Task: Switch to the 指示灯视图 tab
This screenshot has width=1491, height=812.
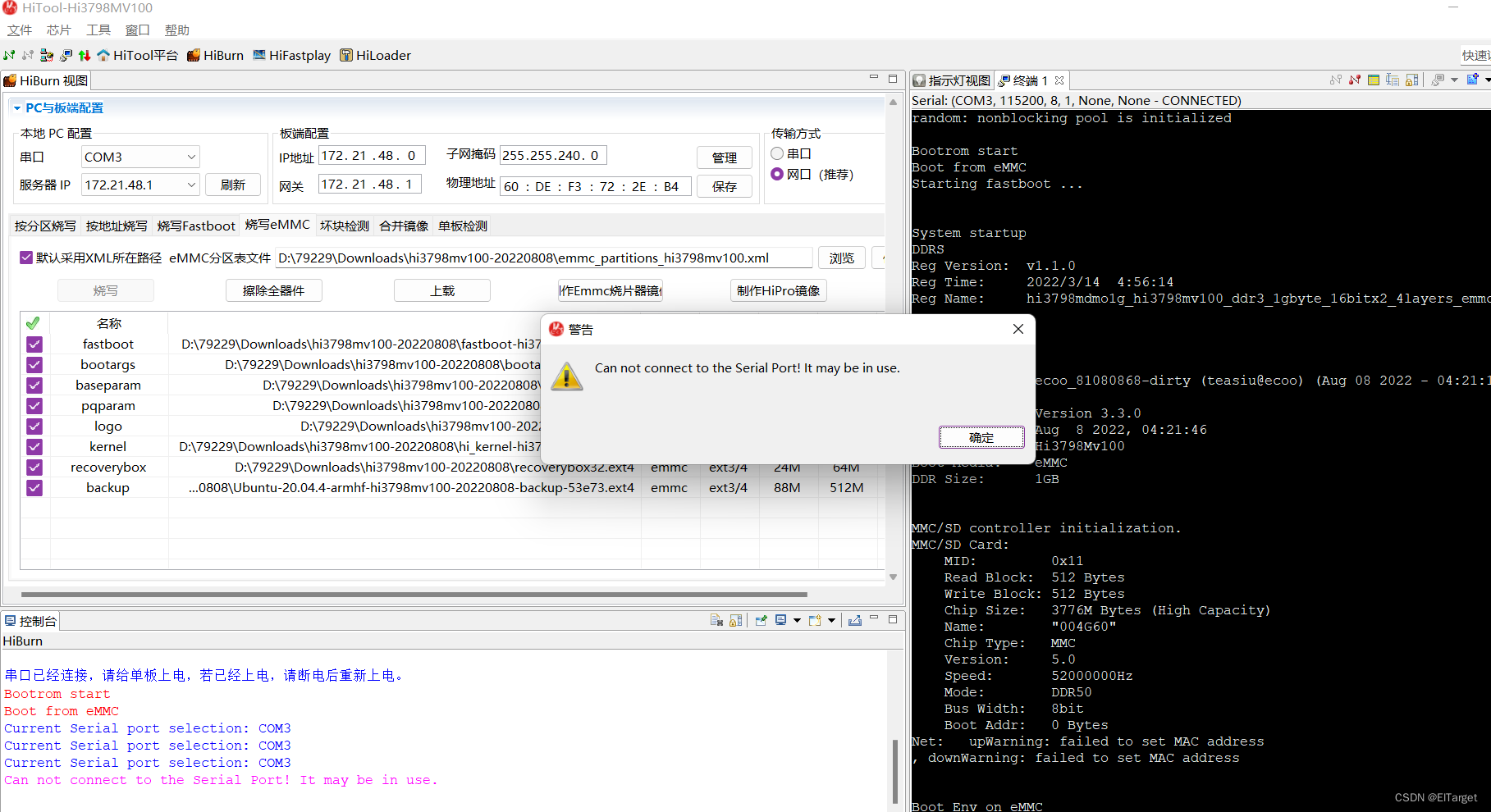Action: (x=953, y=80)
